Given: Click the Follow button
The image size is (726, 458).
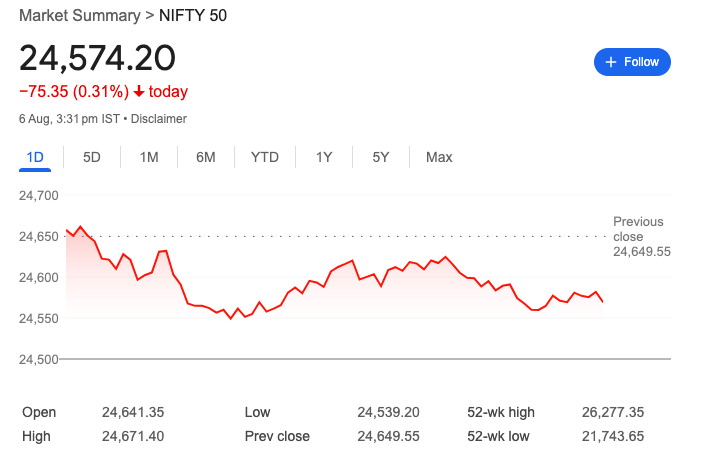Looking at the screenshot, I should point(632,62).
